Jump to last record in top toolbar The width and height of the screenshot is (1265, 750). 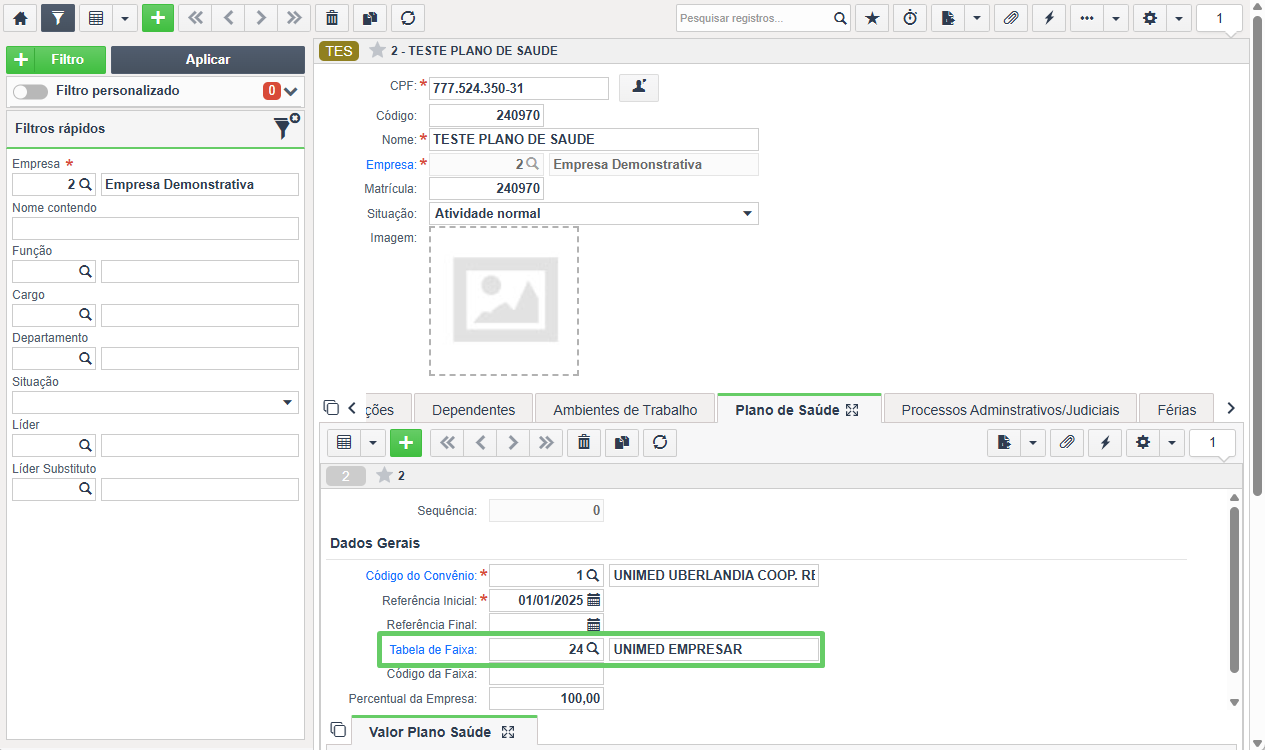point(294,18)
